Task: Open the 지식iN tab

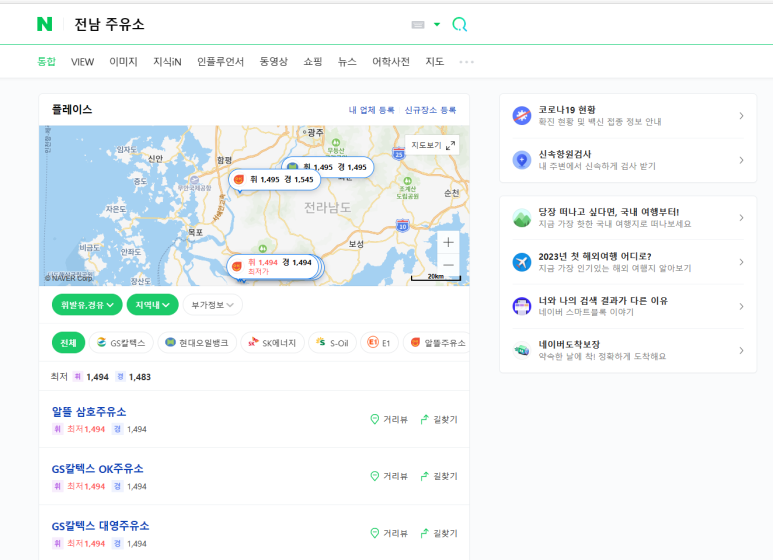Action: click(167, 62)
